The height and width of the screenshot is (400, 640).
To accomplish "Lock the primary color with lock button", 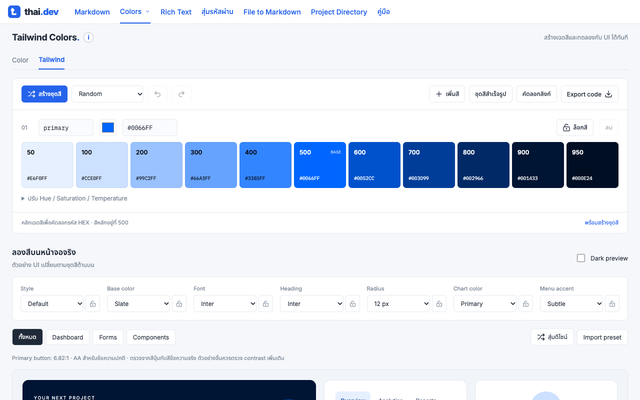I will (575, 127).
